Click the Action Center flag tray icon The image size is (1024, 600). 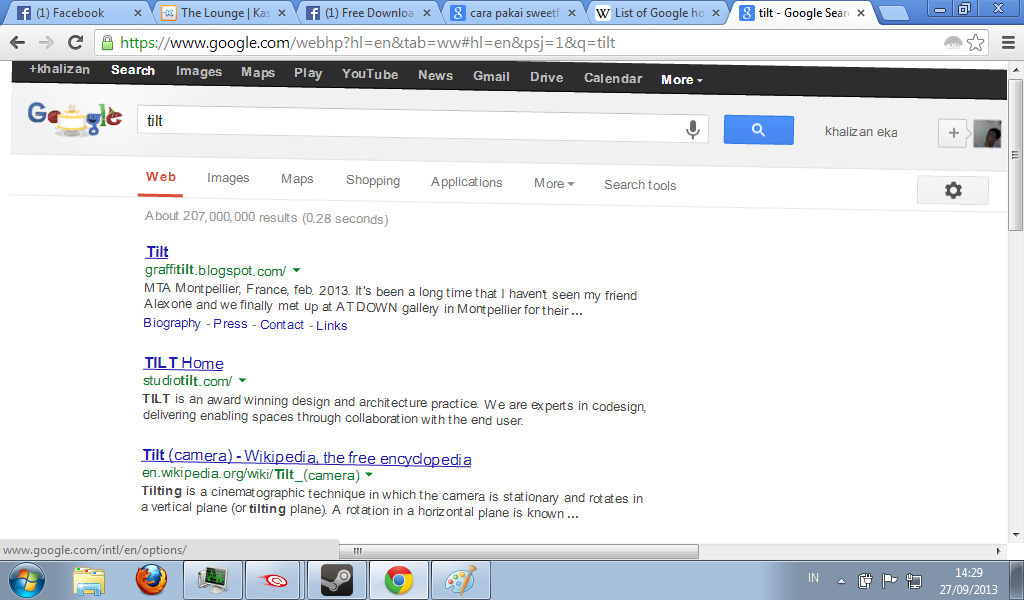click(889, 580)
